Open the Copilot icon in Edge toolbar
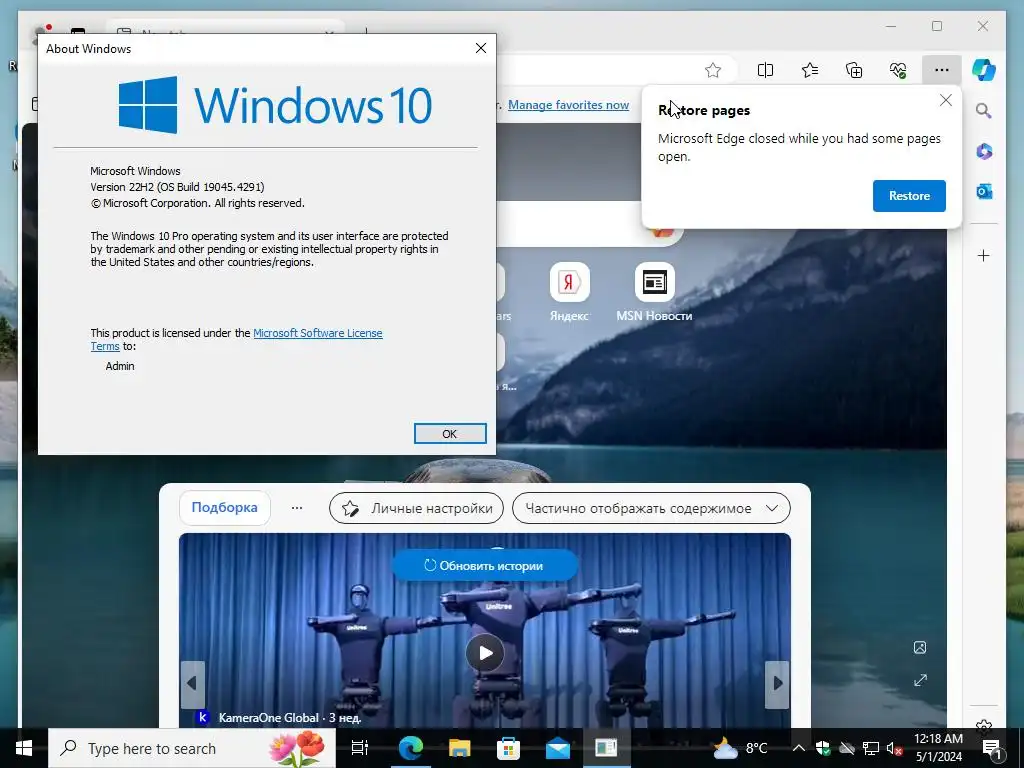This screenshot has height=768, width=1024. pos(984,70)
